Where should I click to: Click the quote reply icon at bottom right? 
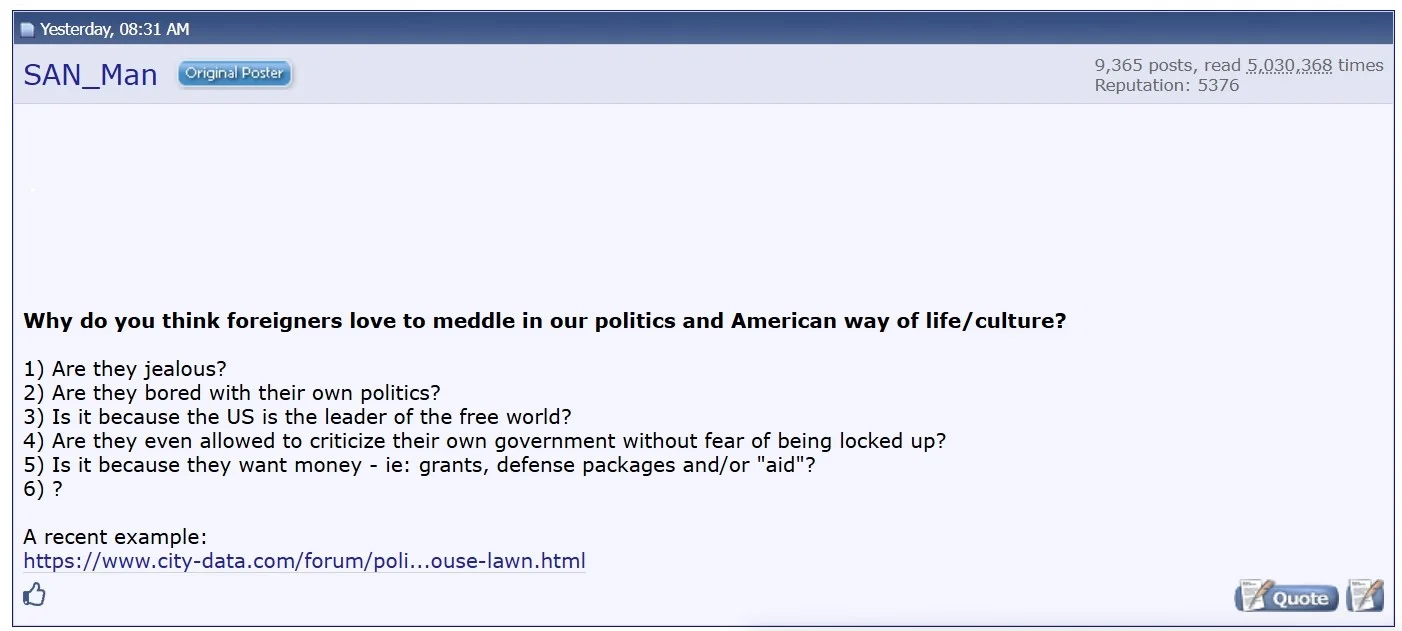(x=1286, y=596)
